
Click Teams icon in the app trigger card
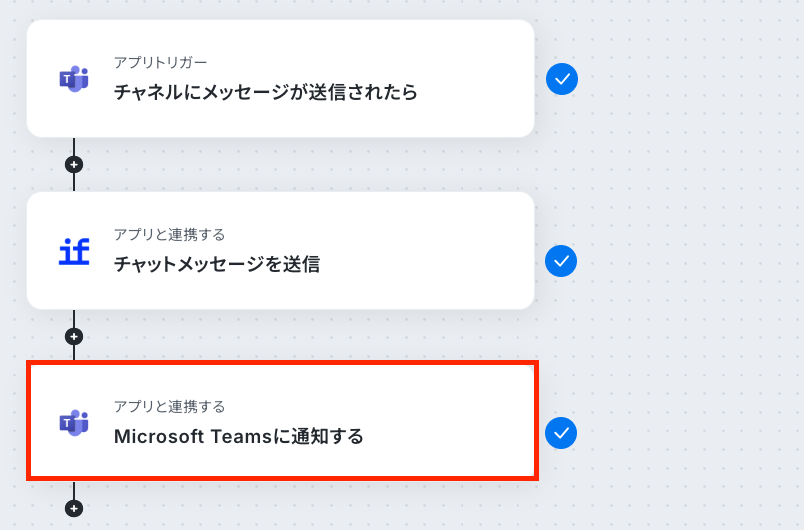point(74,79)
